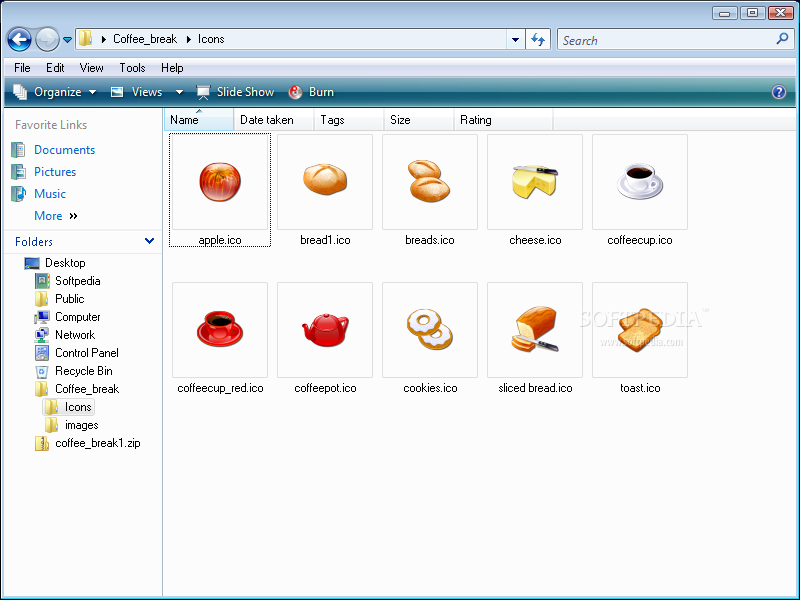Open the File menu
This screenshot has height=600, width=800.
click(22, 68)
